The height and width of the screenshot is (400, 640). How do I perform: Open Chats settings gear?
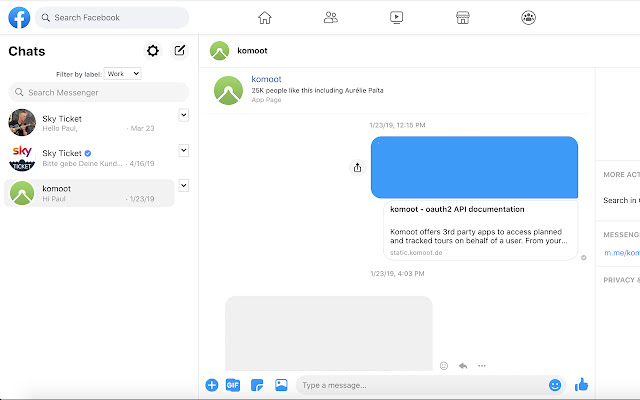(153, 51)
